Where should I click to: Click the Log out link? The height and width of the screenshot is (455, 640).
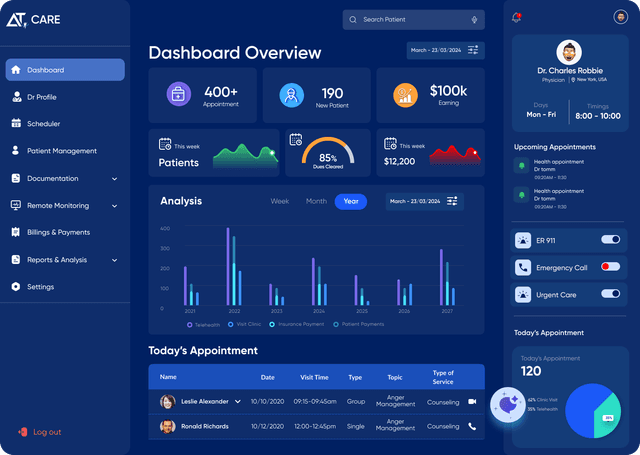(x=46, y=432)
